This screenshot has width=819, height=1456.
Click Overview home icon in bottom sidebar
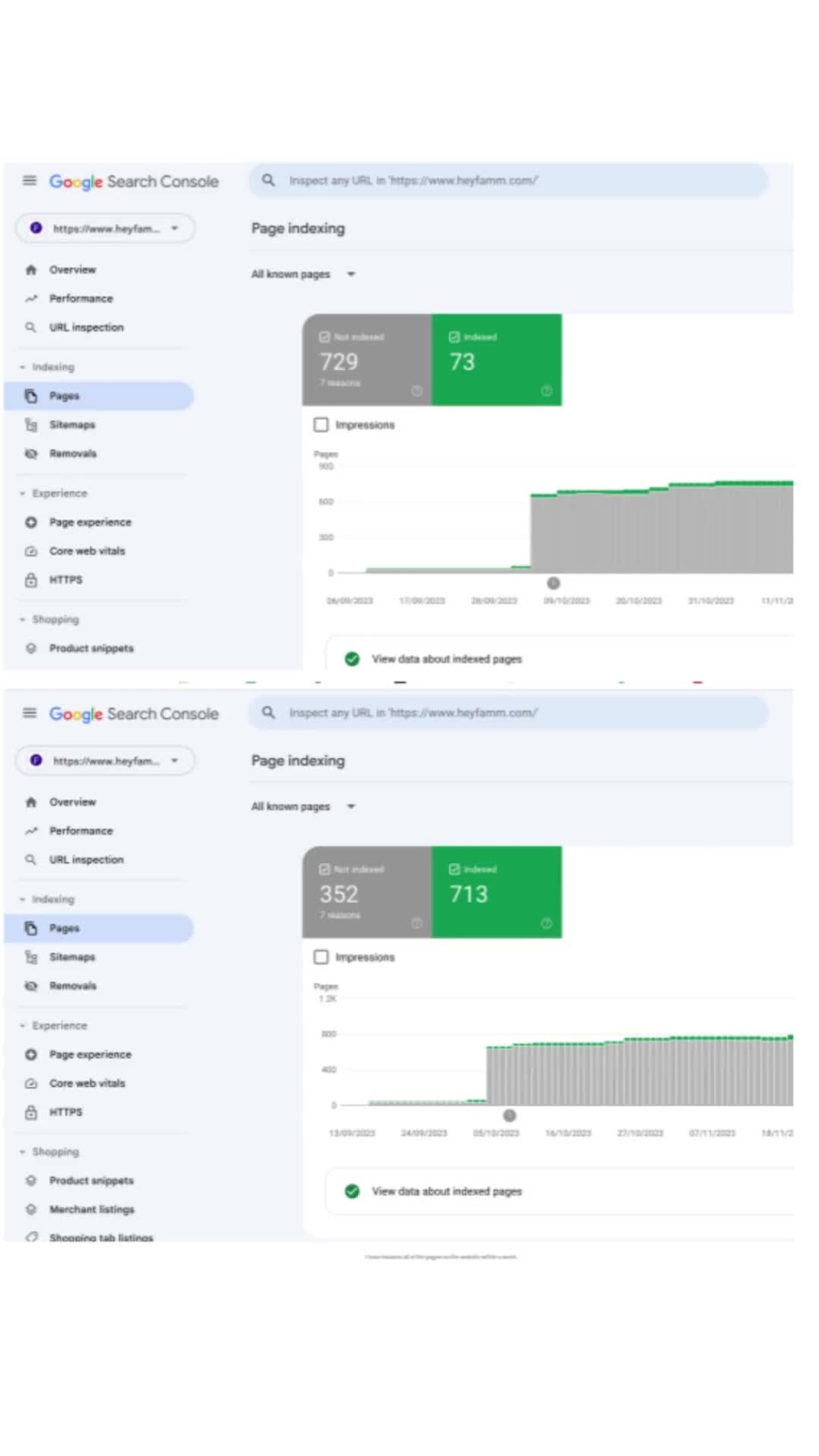pos(31,802)
